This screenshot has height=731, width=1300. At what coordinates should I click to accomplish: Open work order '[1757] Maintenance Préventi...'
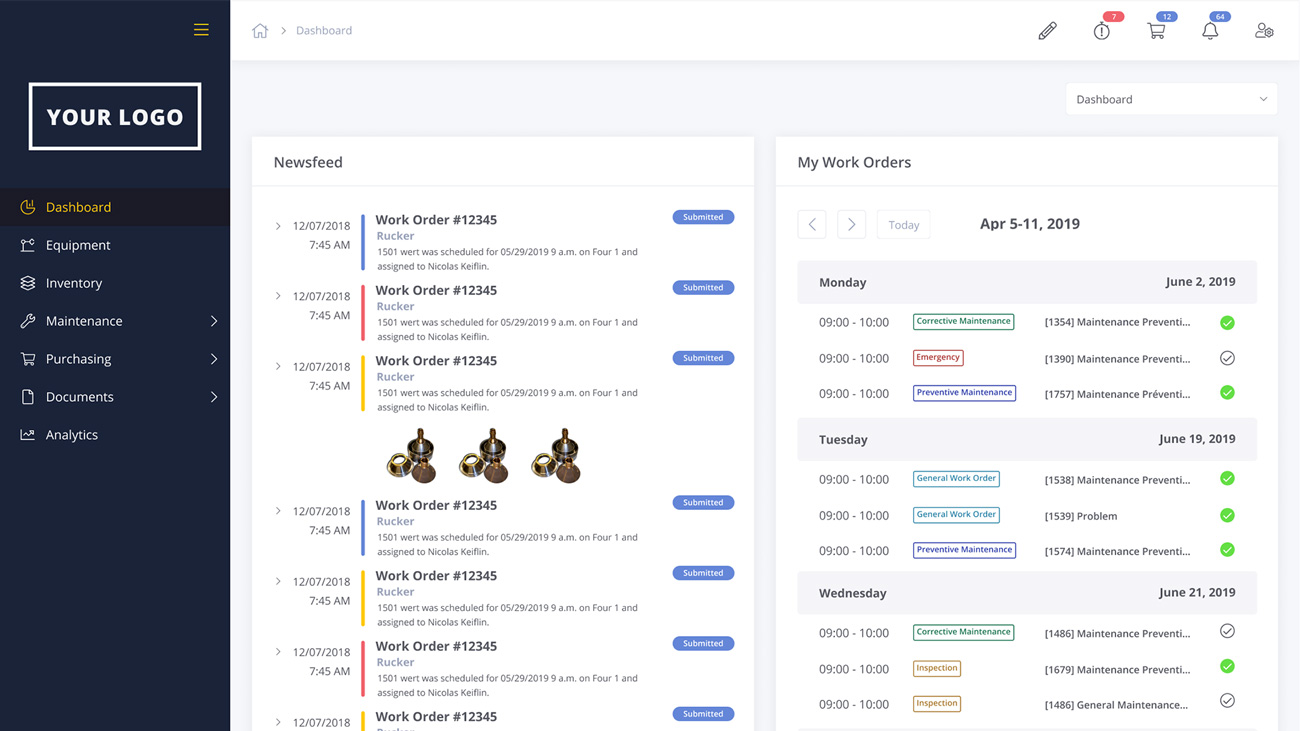tap(1117, 394)
